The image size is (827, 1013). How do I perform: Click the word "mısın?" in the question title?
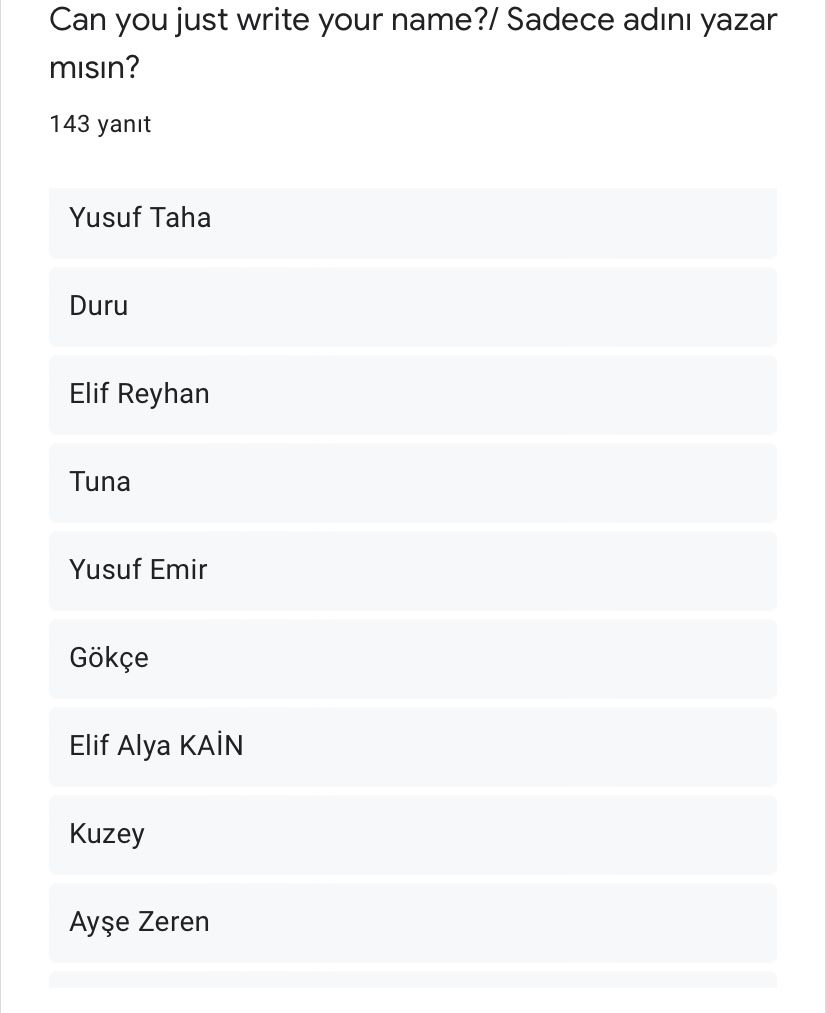point(93,68)
